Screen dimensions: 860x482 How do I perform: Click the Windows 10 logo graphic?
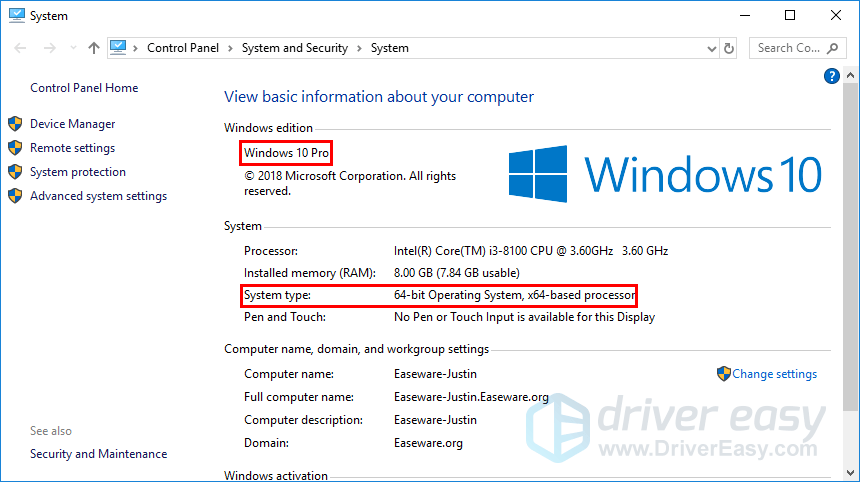coord(665,174)
